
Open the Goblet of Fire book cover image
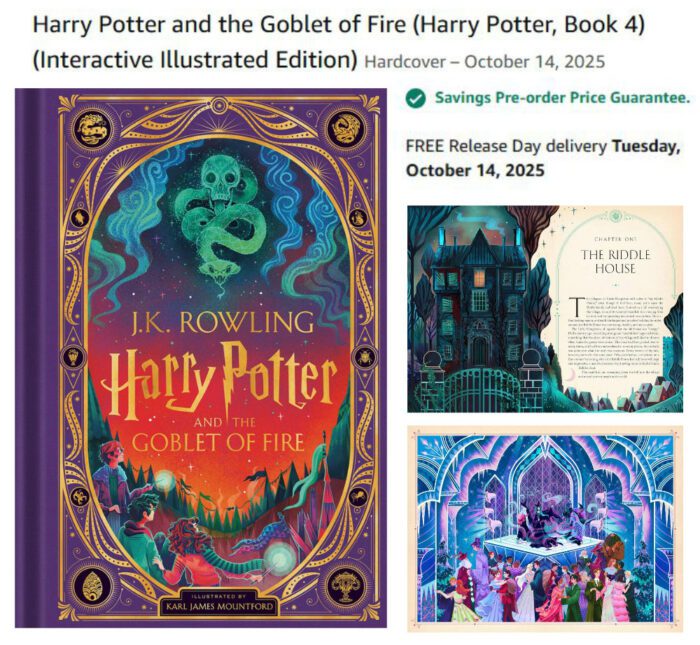click(201, 358)
